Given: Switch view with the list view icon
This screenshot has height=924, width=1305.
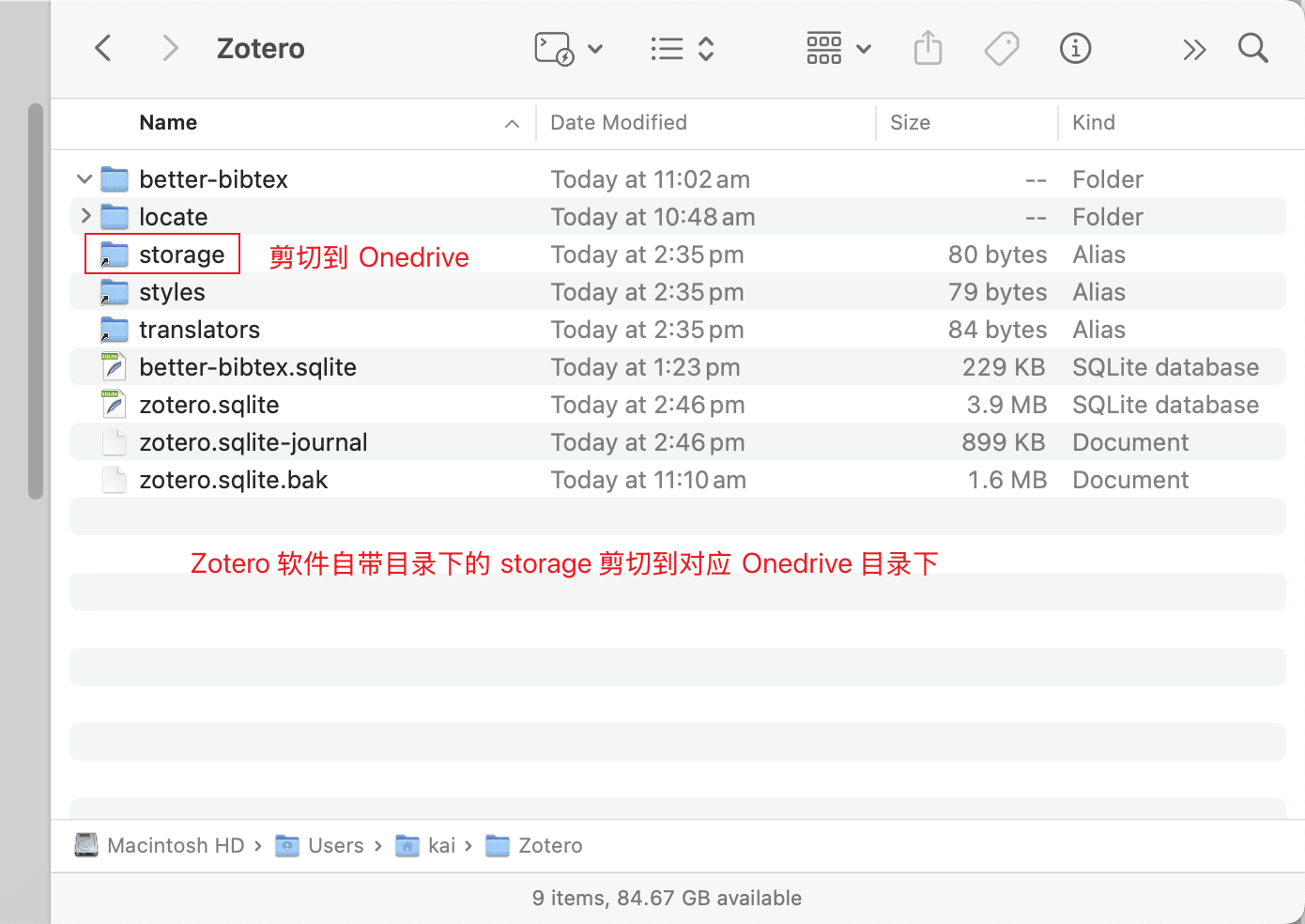Looking at the screenshot, I should (x=667, y=49).
